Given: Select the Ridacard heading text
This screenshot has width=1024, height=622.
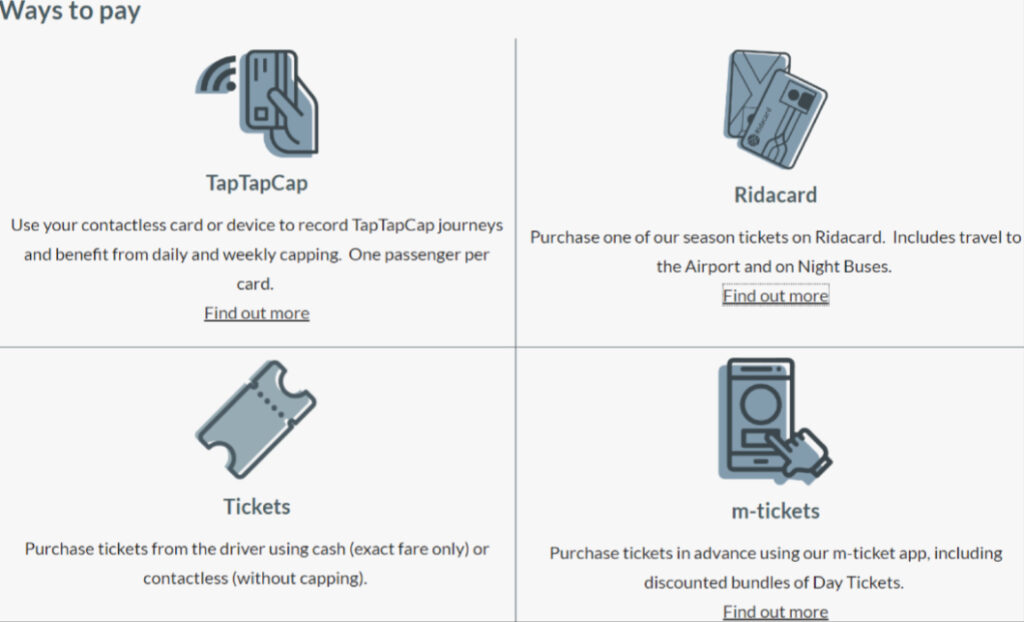Looking at the screenshot, I should (x=775, y=194).
